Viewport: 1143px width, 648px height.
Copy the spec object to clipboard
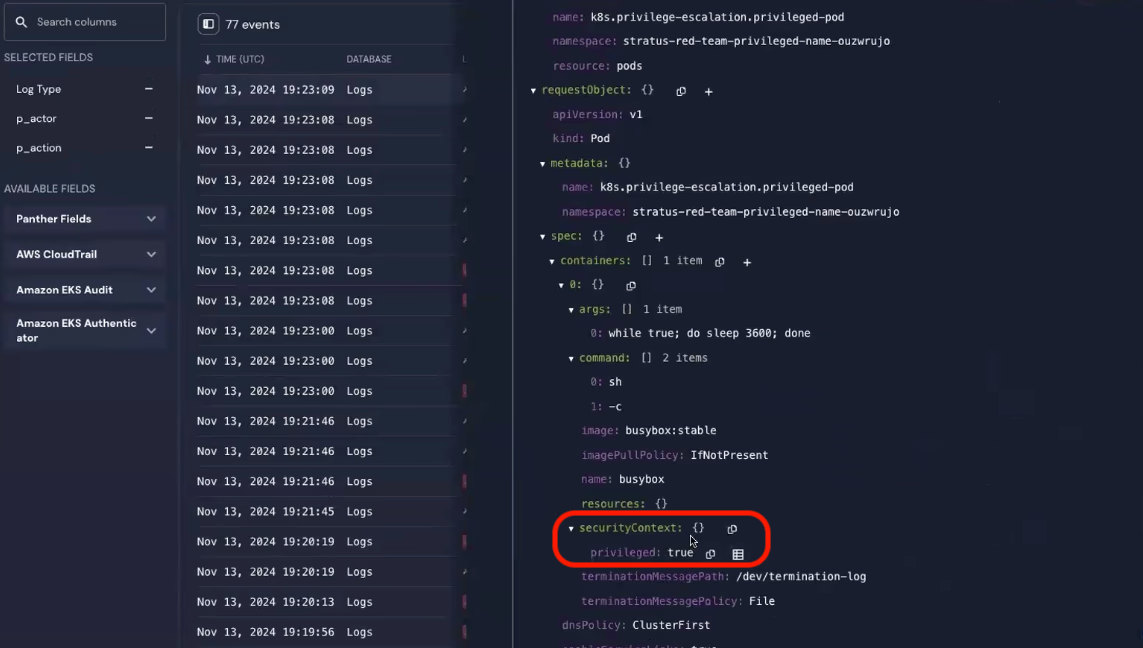[630, 237]
